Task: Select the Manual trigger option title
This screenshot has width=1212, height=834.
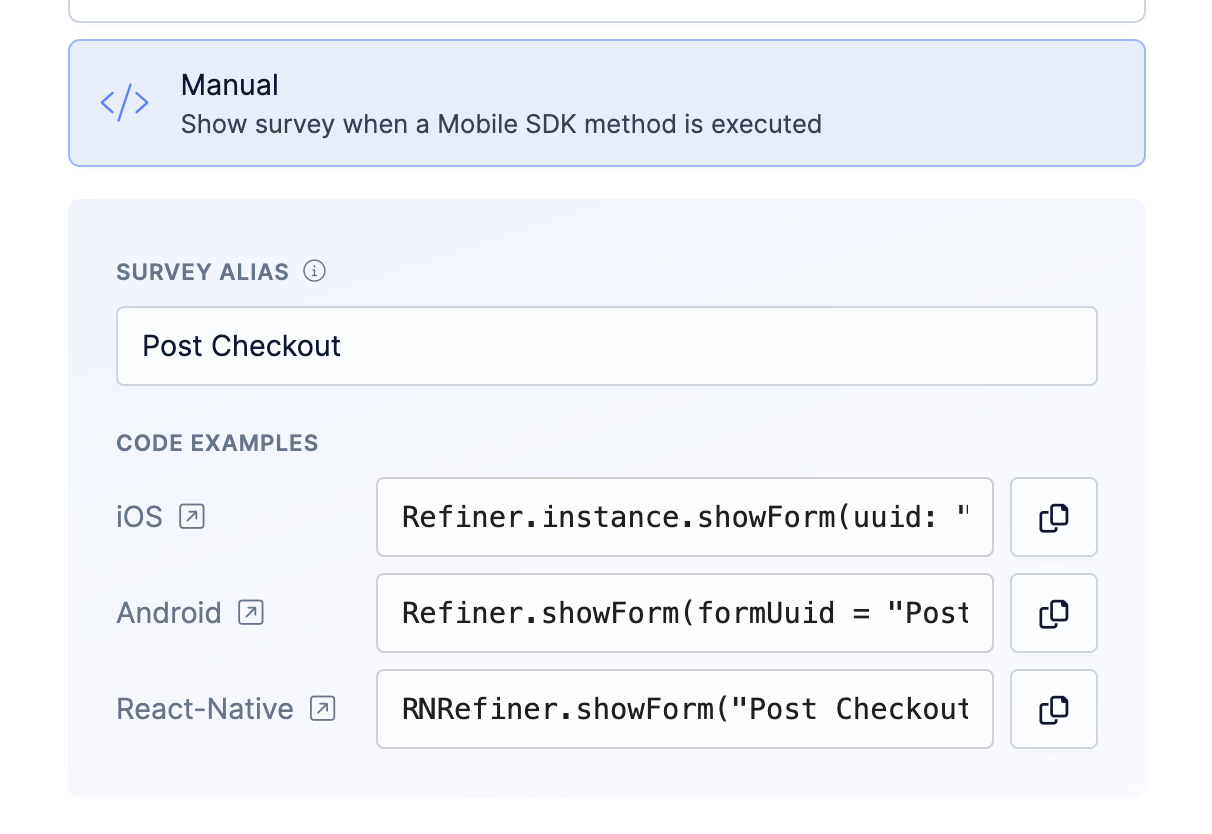Action: 230,85
